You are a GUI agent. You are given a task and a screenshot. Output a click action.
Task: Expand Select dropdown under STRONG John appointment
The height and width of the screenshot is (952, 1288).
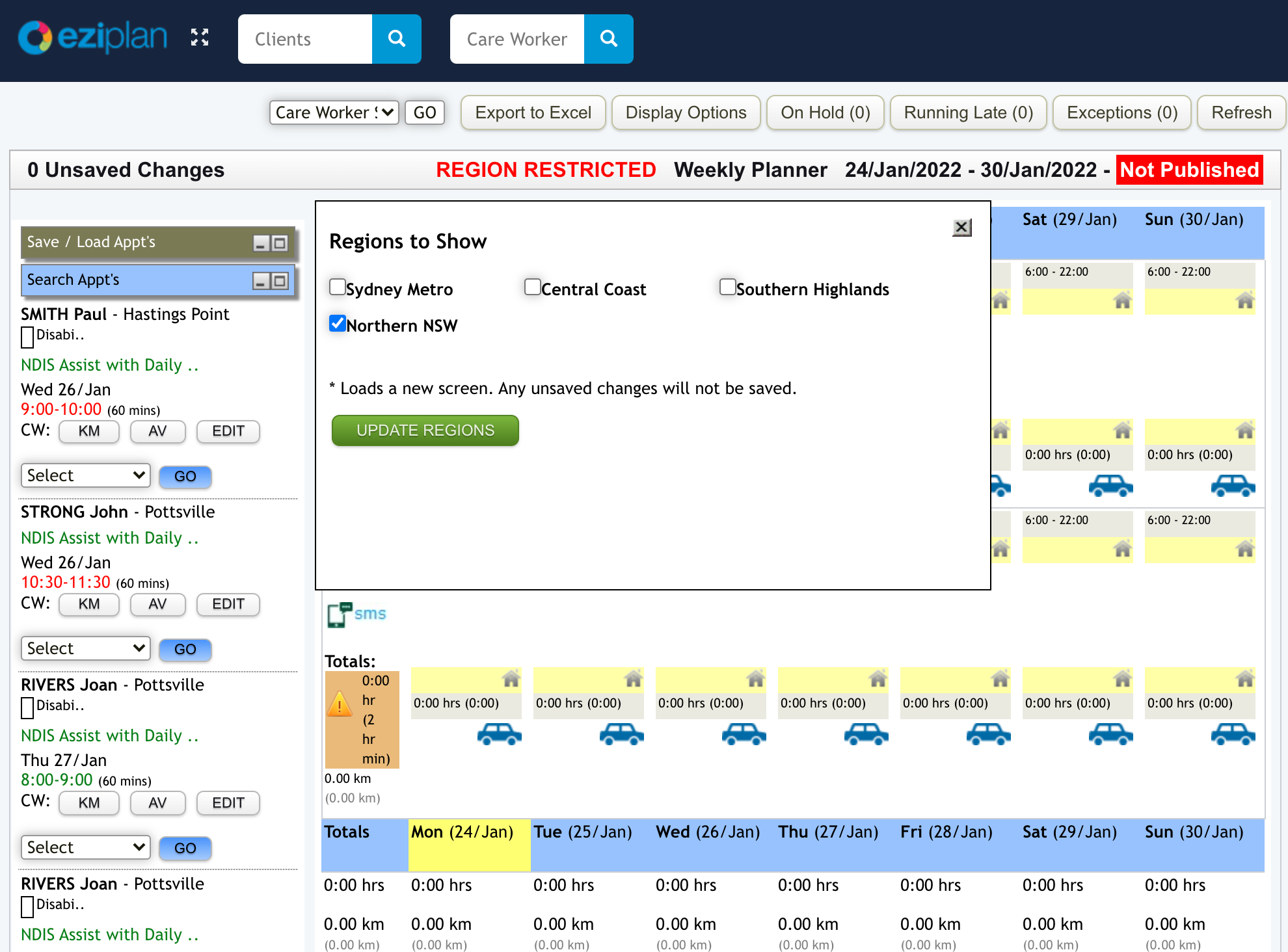pyautogui.click(x=85, y=648)
